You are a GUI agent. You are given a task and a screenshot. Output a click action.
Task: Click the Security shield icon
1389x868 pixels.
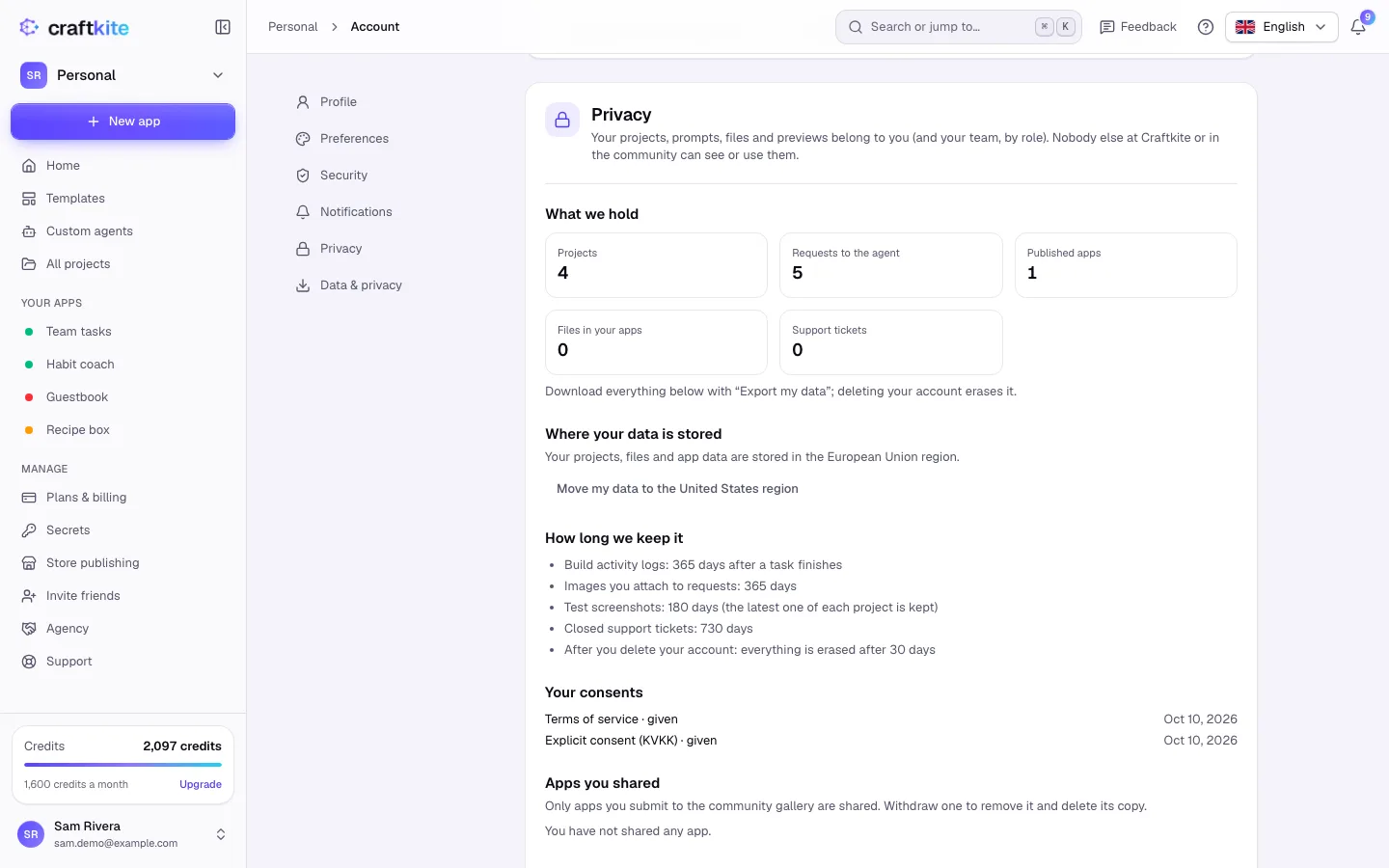303,176
